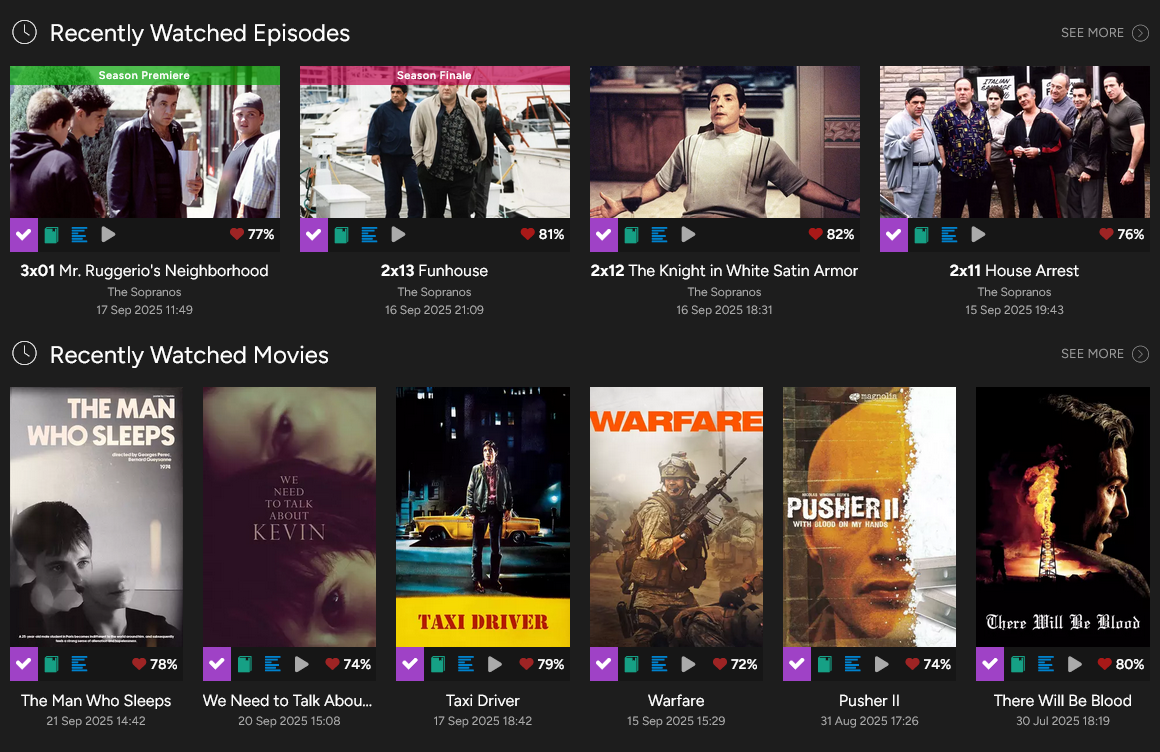Add House Arrest to collection
This screenshot has width=1160, height=752.
(x=922, y=235)
